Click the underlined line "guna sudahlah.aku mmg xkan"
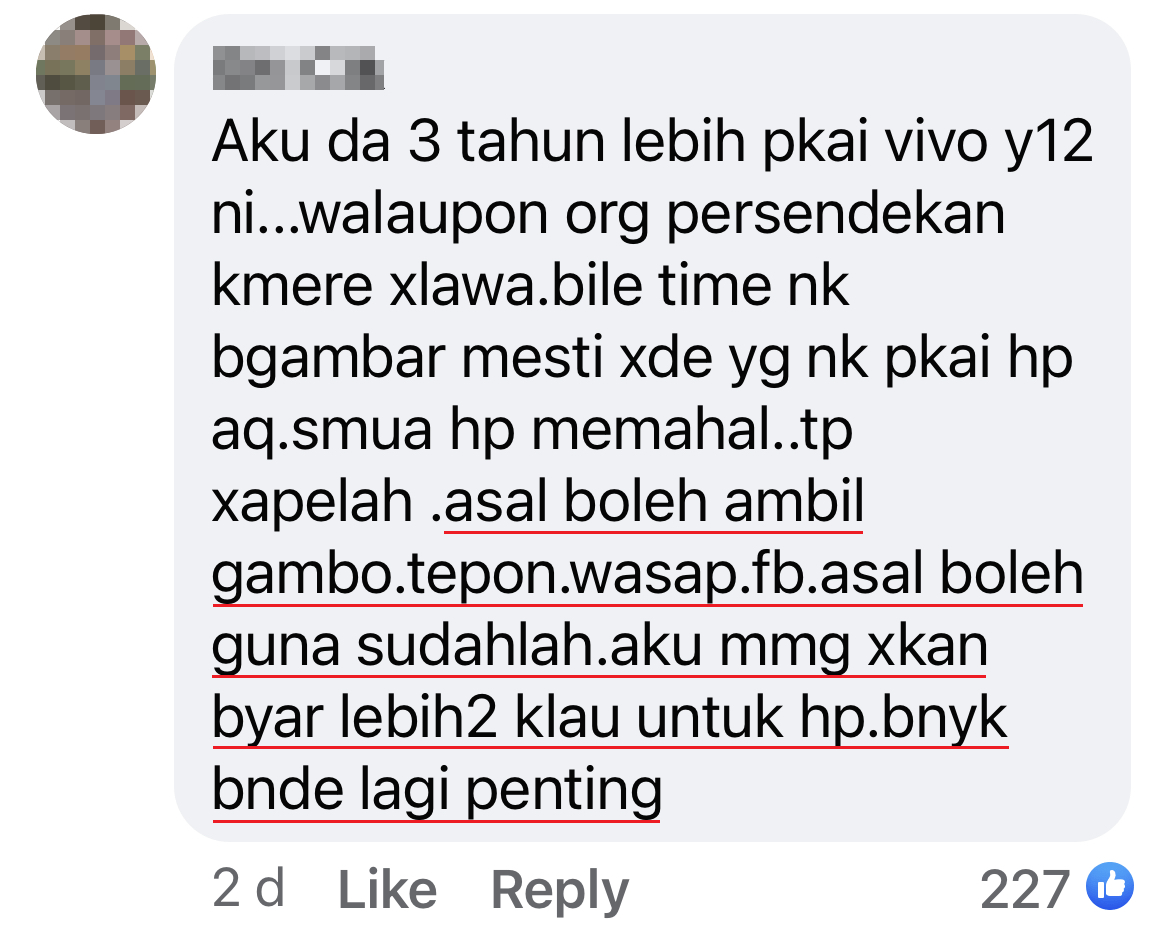The height and width of the screenshot is (929, 1170). click(x=600, y=647)
